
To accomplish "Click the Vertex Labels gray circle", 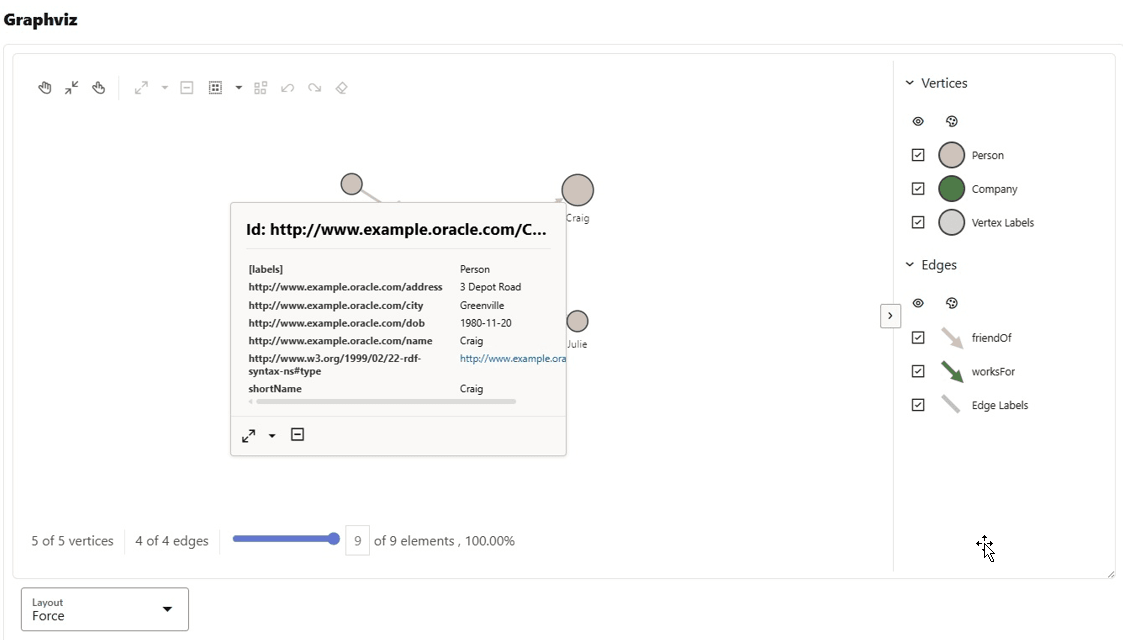I will (952, 223).
